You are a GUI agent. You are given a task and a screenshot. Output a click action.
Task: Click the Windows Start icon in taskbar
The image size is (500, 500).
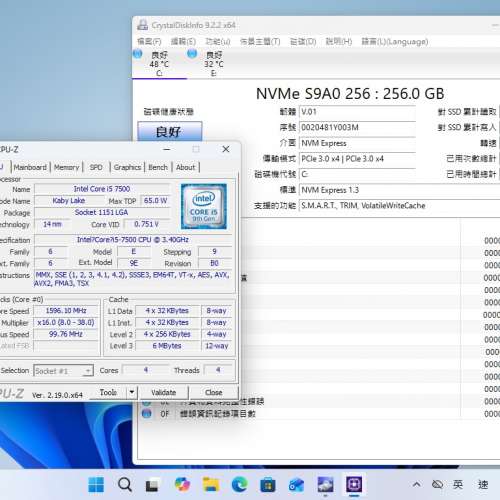point(96,484)
